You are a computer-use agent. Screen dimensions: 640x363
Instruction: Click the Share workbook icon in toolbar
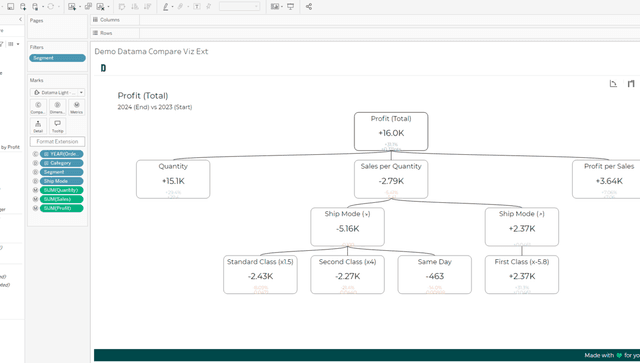[309, 7]
